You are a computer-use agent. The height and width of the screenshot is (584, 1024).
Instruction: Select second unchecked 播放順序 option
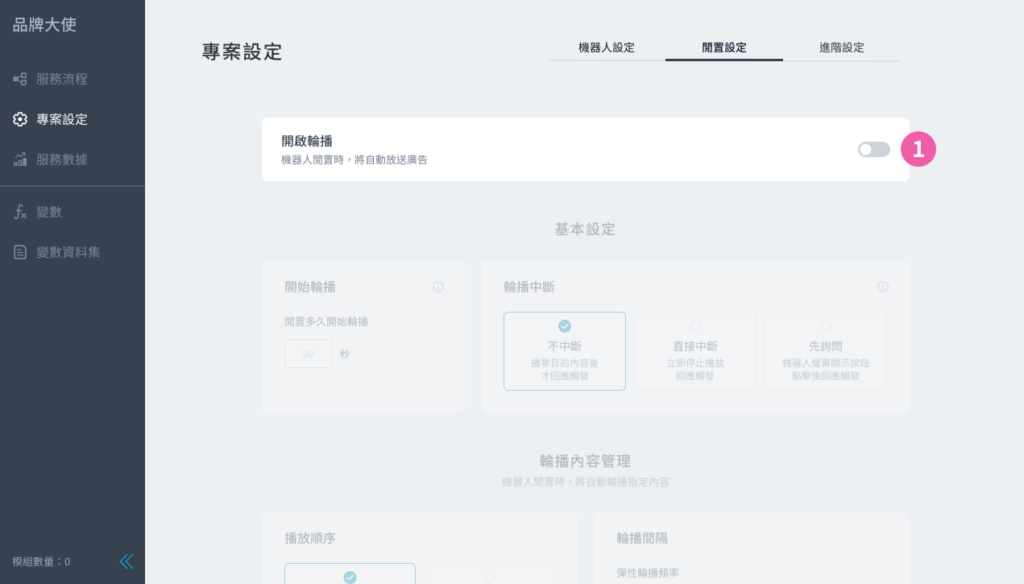pos(489,574)
